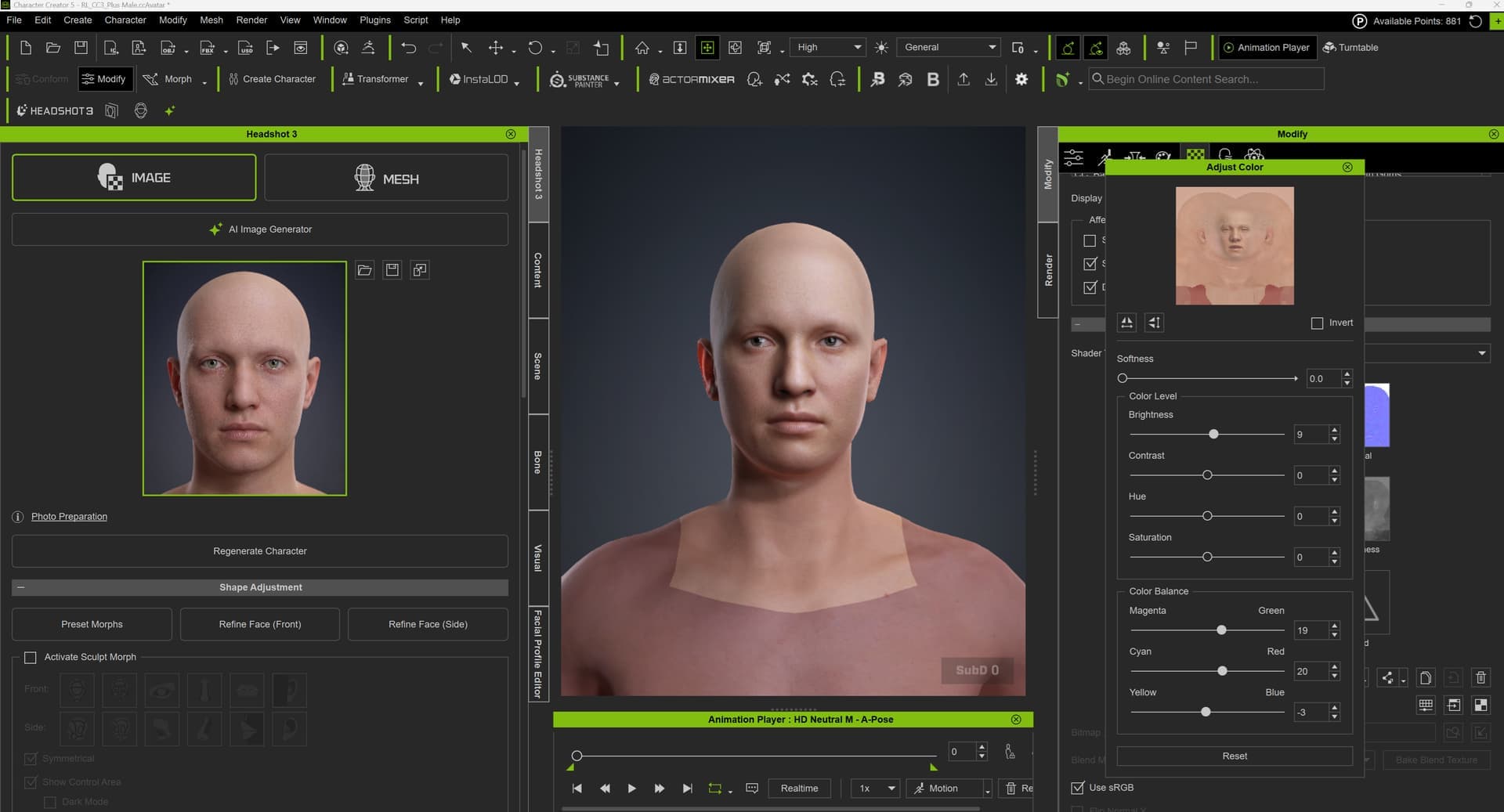Viewport: 1504px width, 812px height.
Task: Open the Photo Preparation link
Action: point(69,517)
